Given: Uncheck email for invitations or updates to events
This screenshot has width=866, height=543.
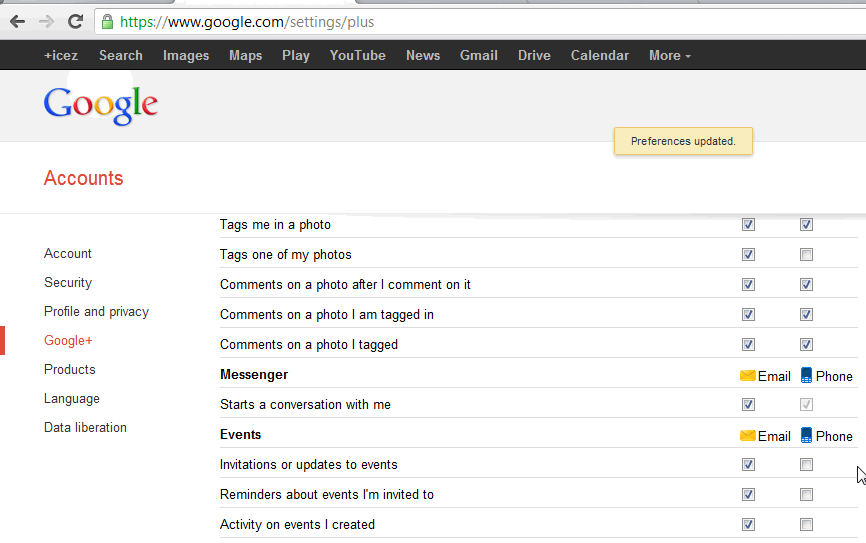Looking at the screenshot, I should [x=748, y=465].
